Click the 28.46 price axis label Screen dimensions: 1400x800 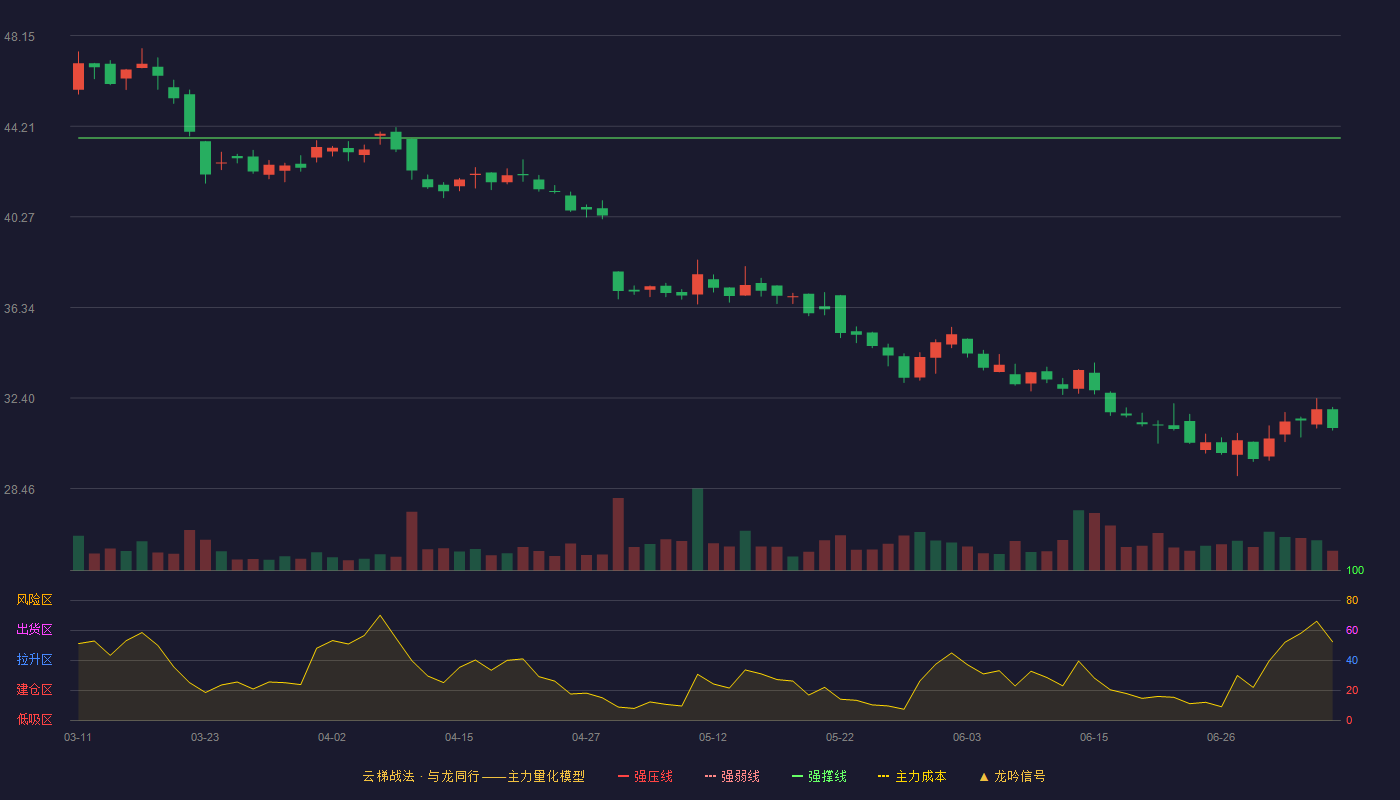pyautogui.click(x=19, y=490)
